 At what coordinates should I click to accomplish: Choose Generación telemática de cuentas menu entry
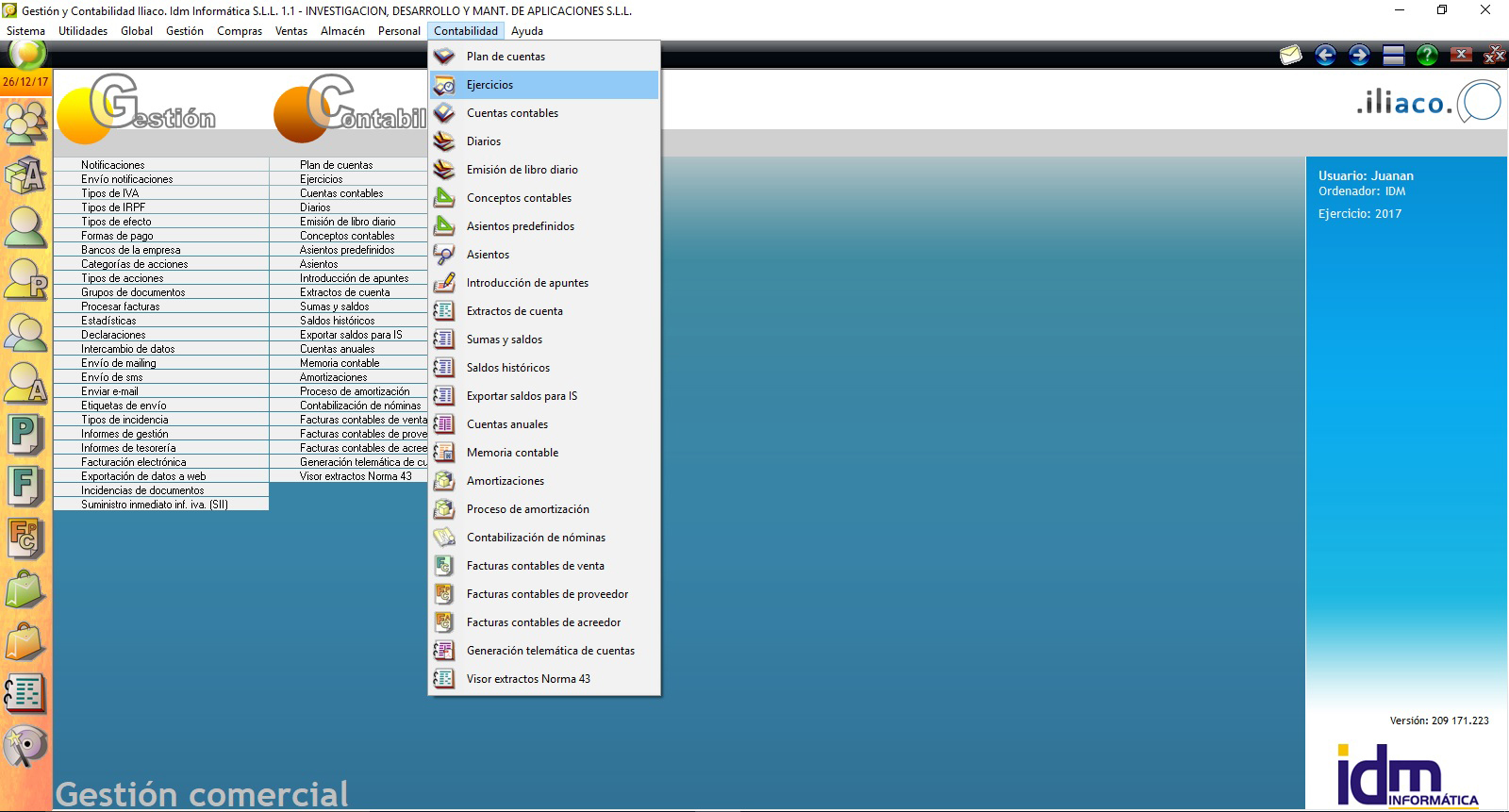tap(544, 651)
